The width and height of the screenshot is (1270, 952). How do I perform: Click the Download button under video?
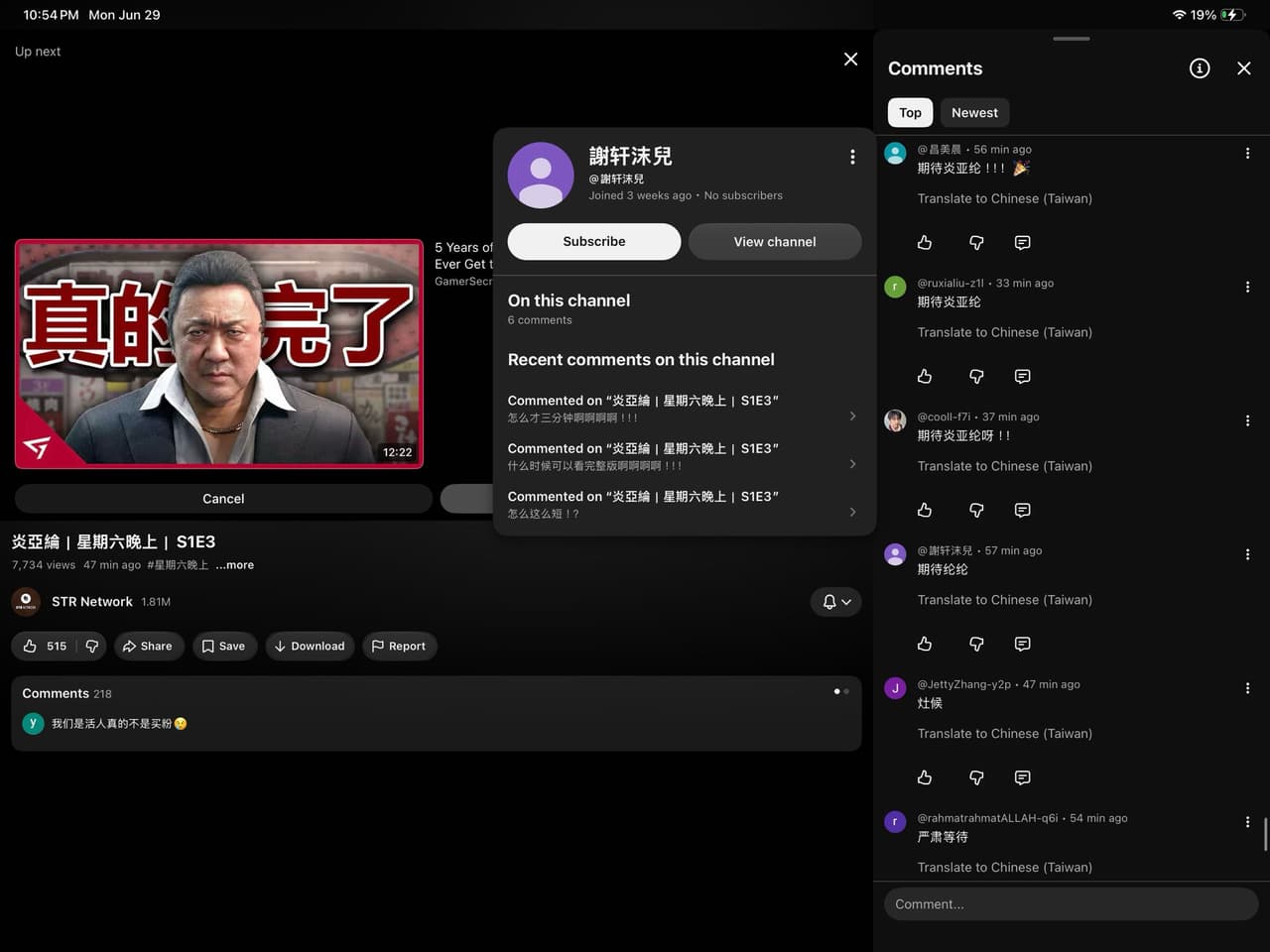pos(310,647)
